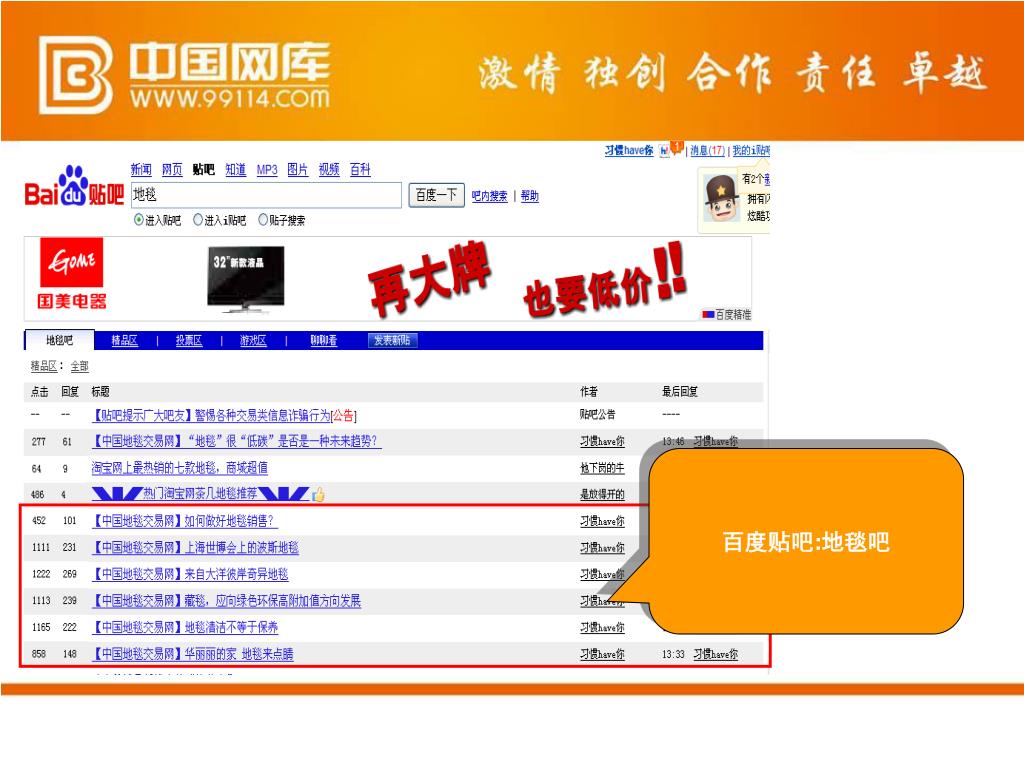Open post 热门淘宝网茶几地毯推荐
The image size is (1024, 768).
pyautogui.click(x=200, y=494)
